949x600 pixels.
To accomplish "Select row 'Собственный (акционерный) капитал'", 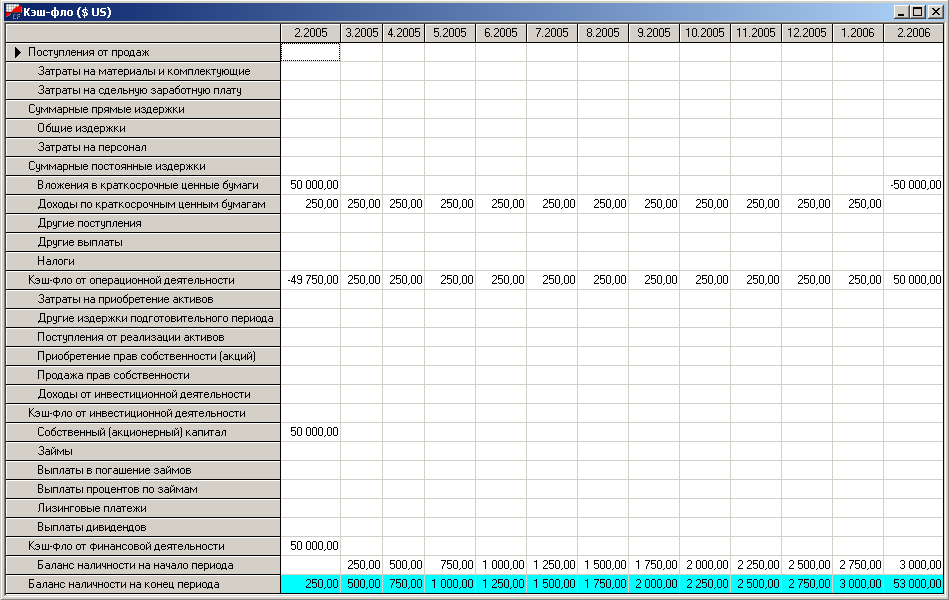I will pyautogui.click(x=143, y=432).
